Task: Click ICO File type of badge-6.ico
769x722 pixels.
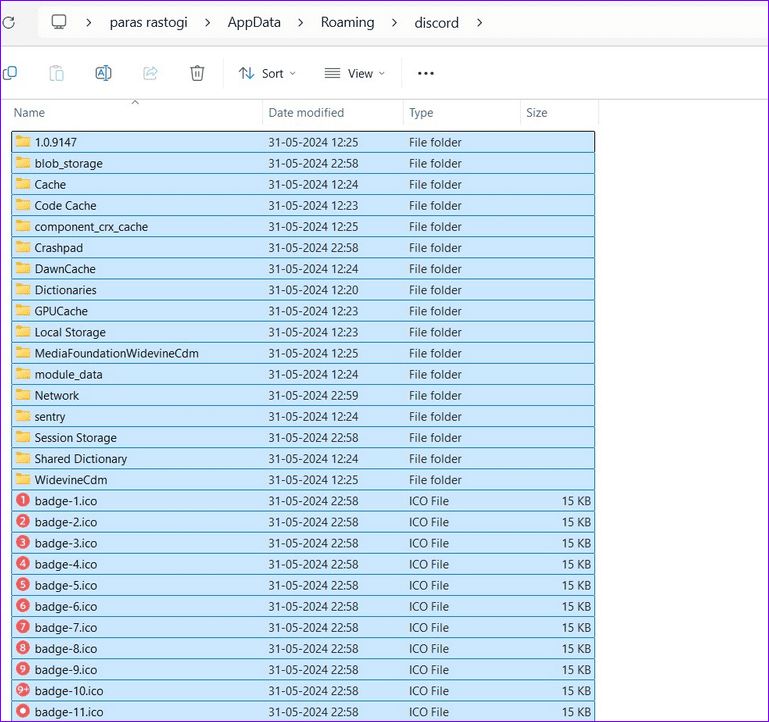Action: 429,606
